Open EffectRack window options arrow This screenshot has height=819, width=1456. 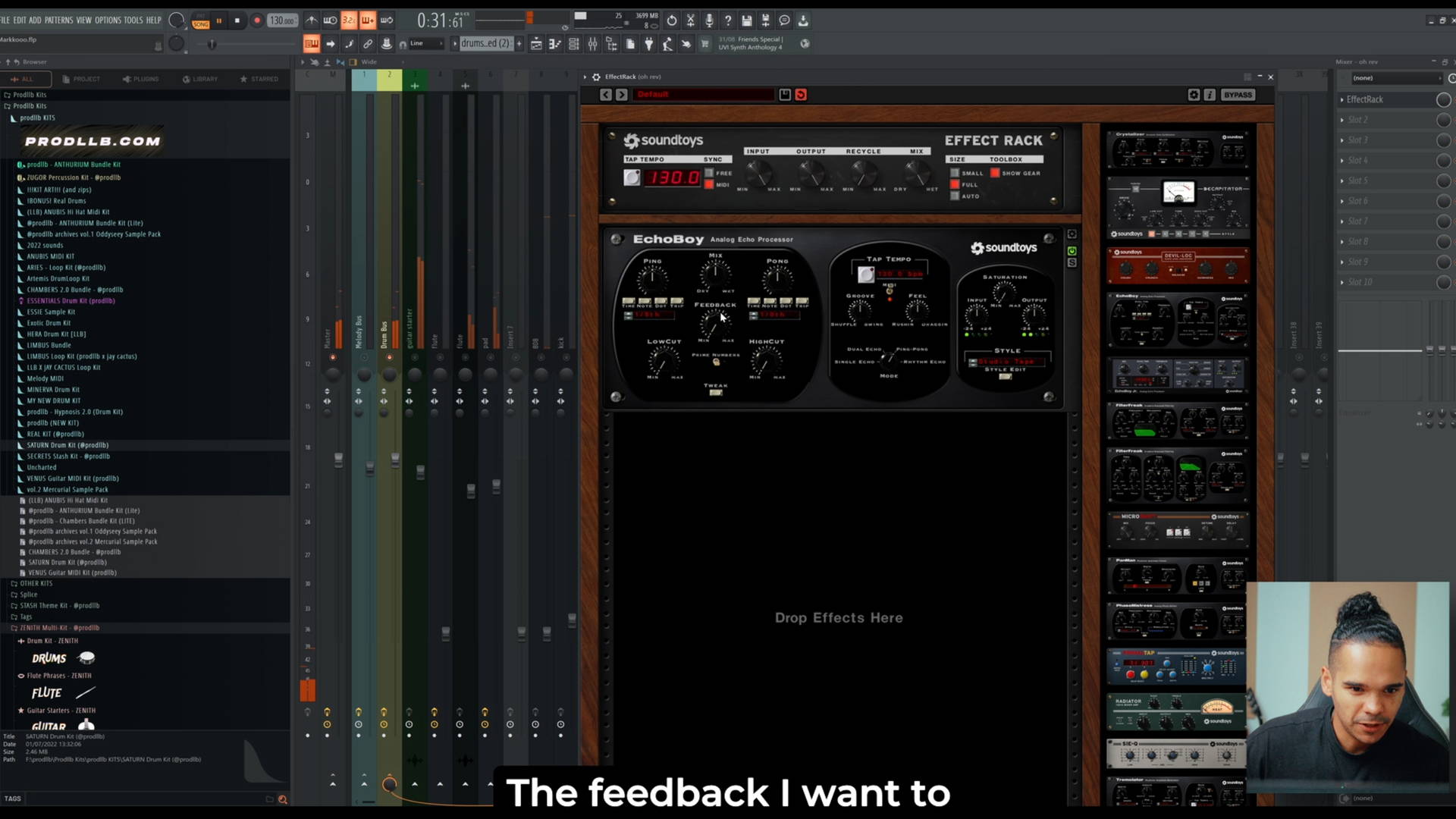(585, 77)
